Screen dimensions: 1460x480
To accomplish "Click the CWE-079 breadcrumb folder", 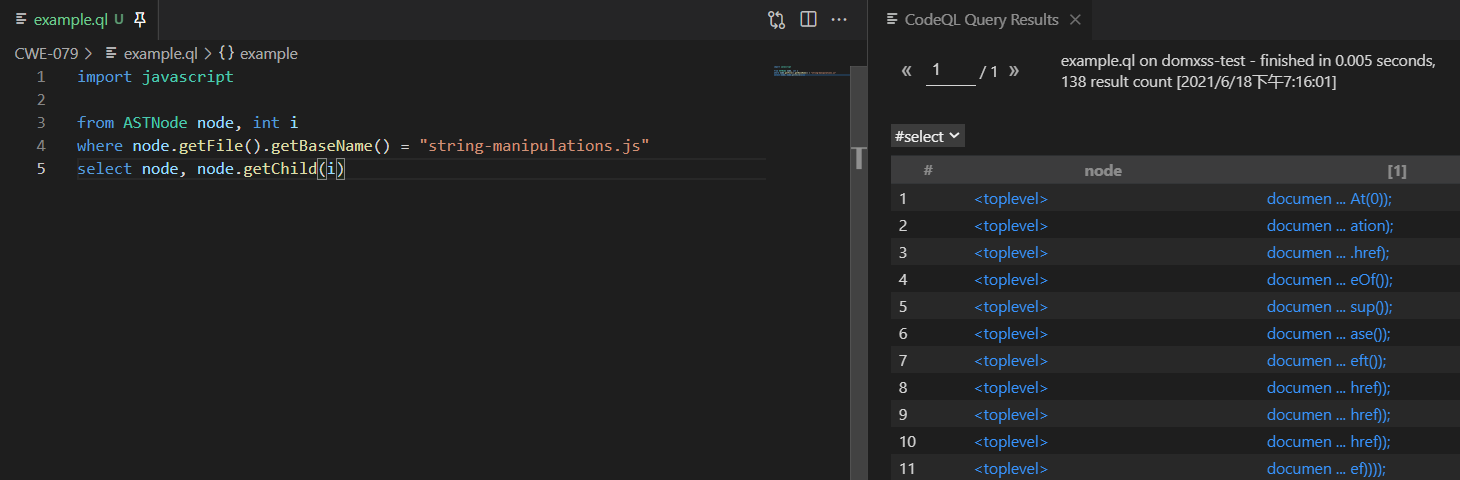I will (x=47, y=53).
